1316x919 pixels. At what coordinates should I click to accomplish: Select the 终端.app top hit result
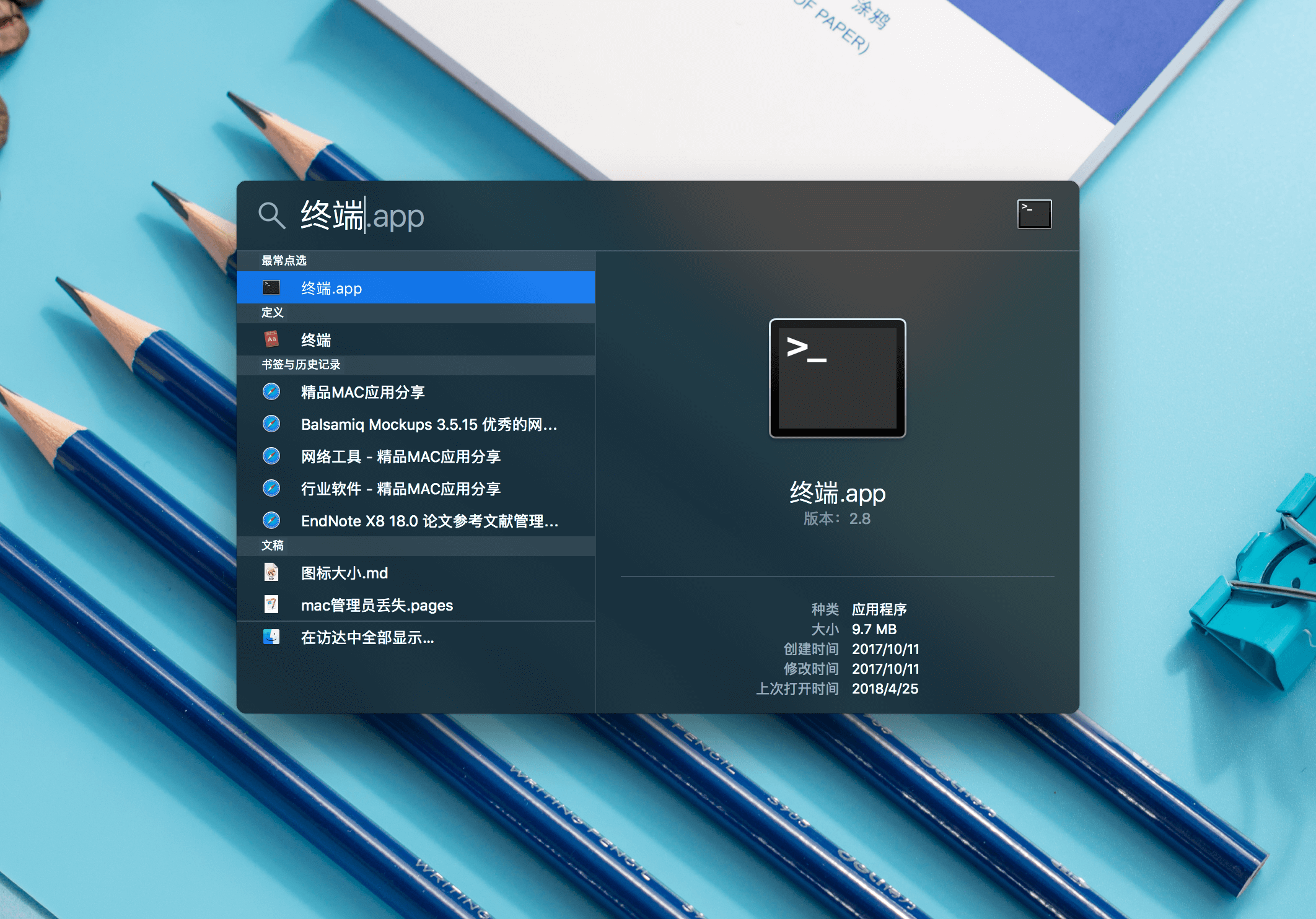[x=416, y=287]
